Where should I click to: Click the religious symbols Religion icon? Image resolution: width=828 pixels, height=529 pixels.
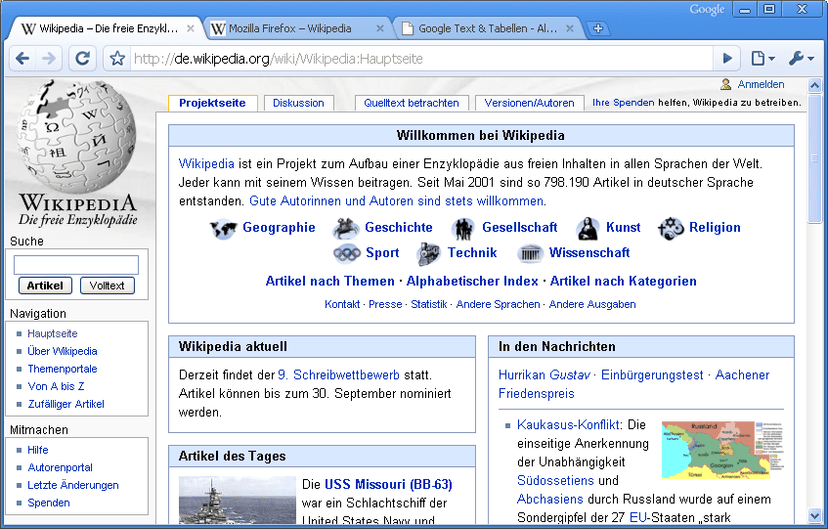(671, 229)
